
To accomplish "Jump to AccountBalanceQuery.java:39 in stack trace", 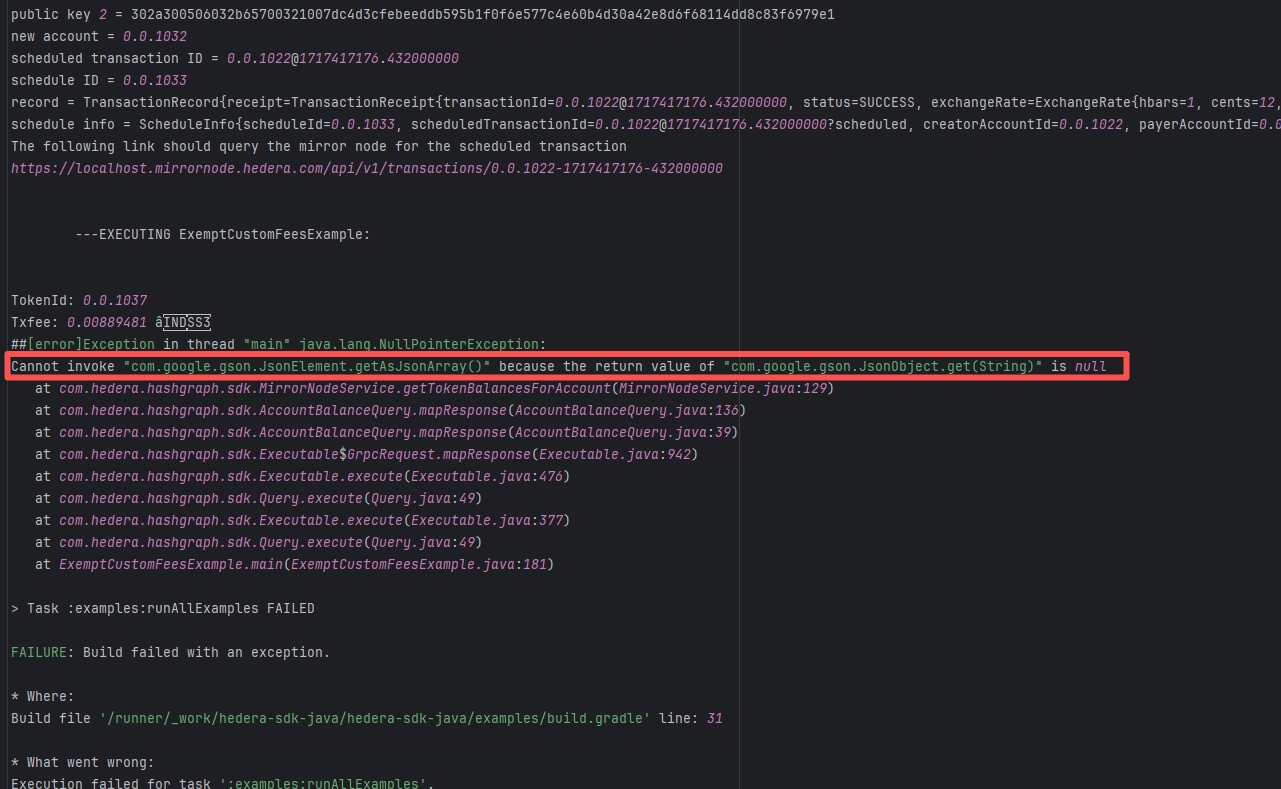I will click(624, 432).
